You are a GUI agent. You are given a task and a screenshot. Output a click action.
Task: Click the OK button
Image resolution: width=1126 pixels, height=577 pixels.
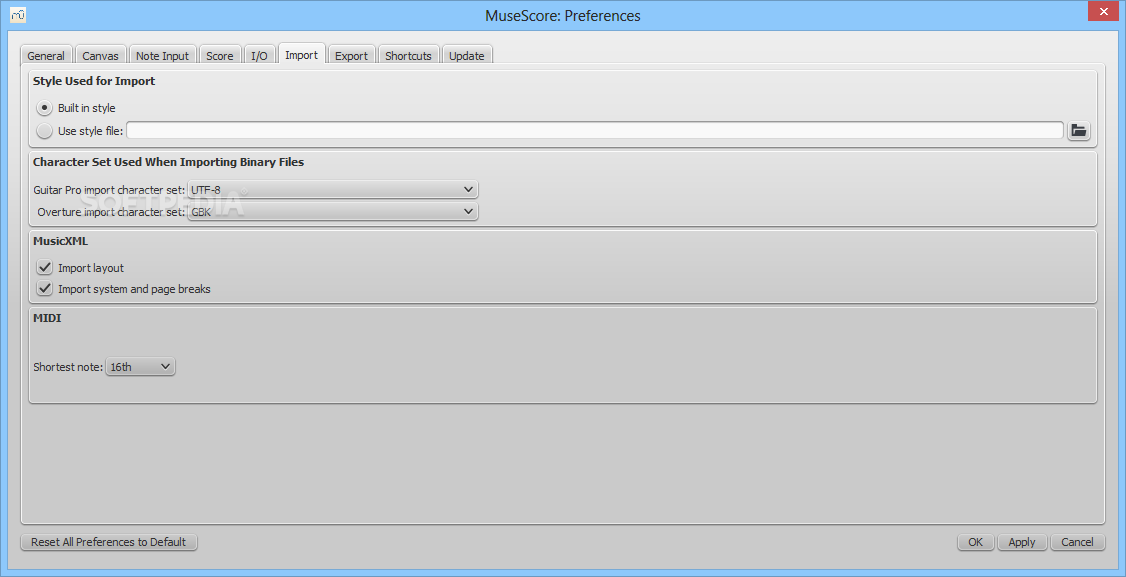[x=975, y=542]
